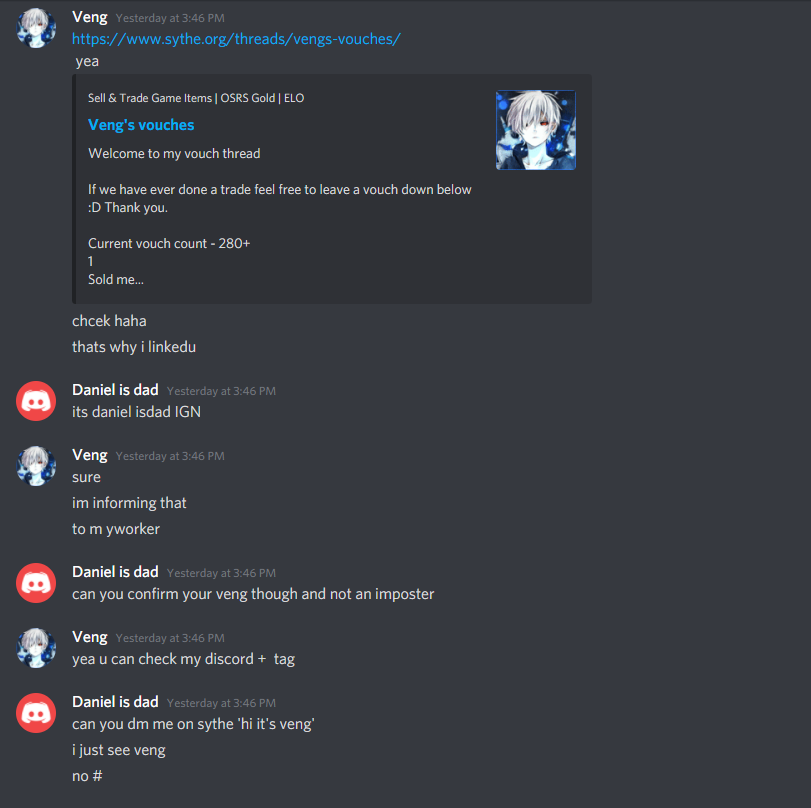811x808 pixels.
Task: Click the timestamp on Veng's first message
Action: pos(170,18)
